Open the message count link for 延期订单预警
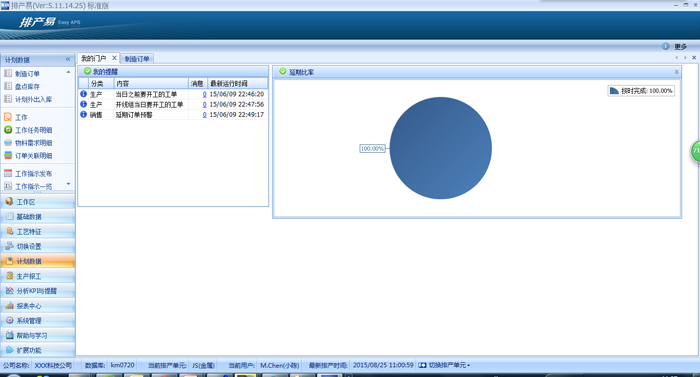The image size is (700, 377). click(x=204, y=115)
